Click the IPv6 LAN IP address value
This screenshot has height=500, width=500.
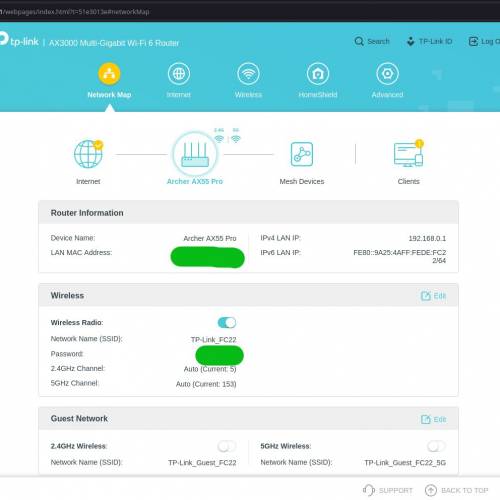[x=400, y=256]
